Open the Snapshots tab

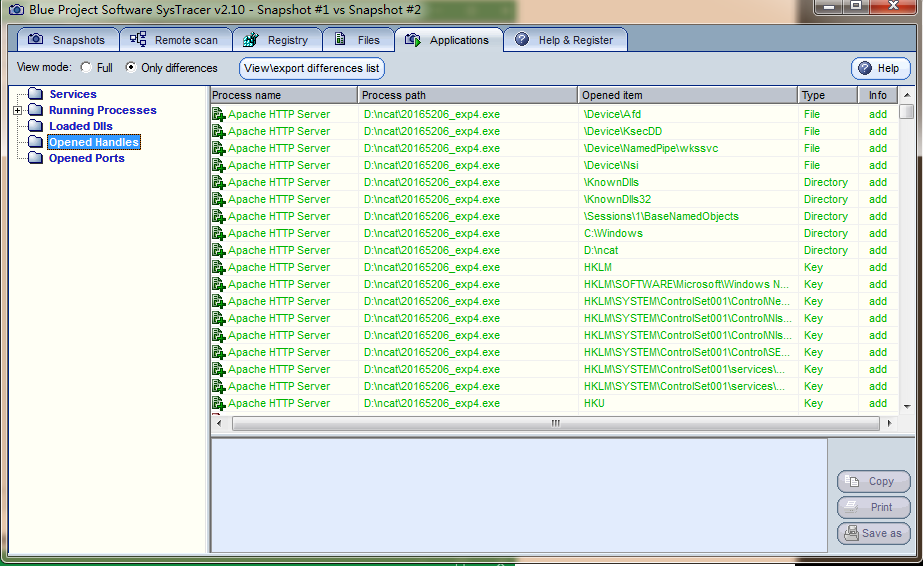point(68,40)
